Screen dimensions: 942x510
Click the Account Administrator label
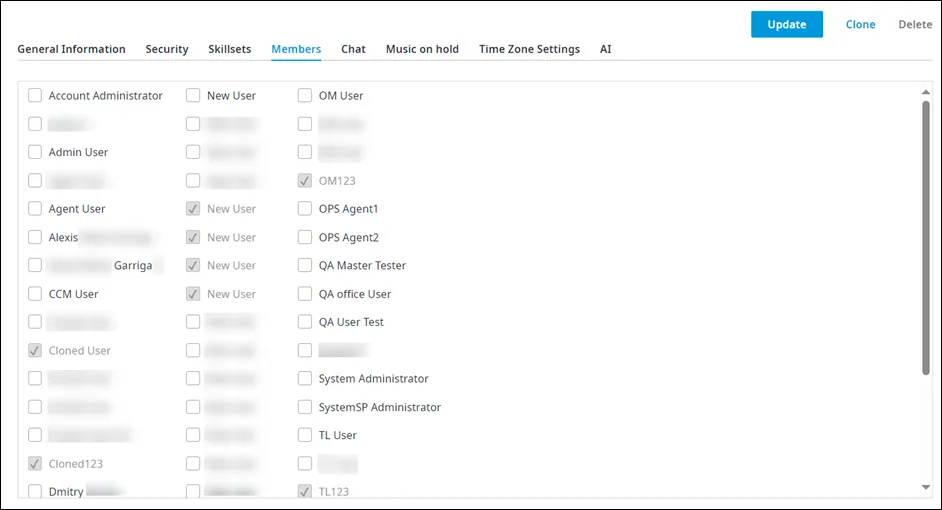point(106,96)
